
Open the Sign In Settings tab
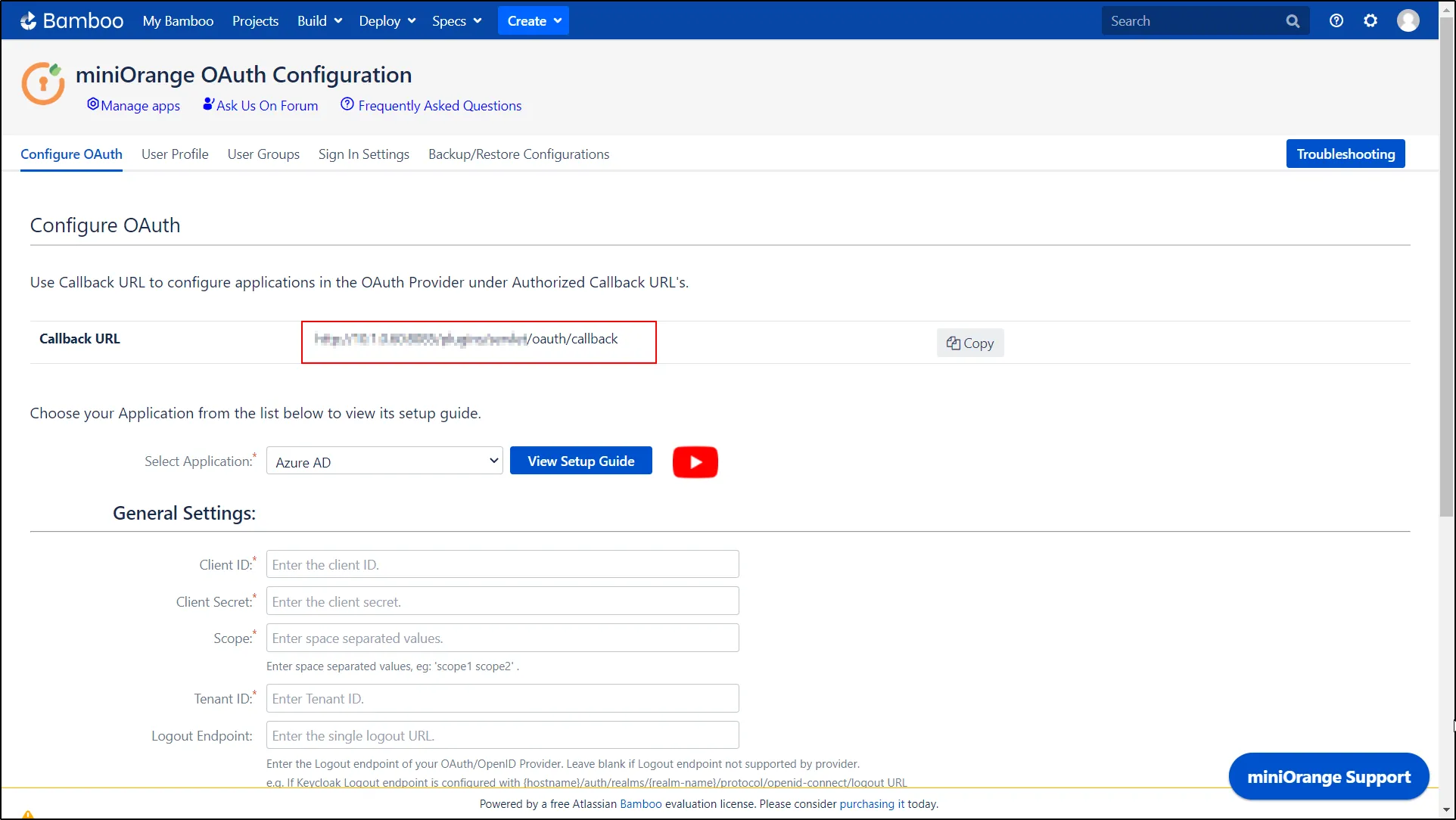[364, 154]
